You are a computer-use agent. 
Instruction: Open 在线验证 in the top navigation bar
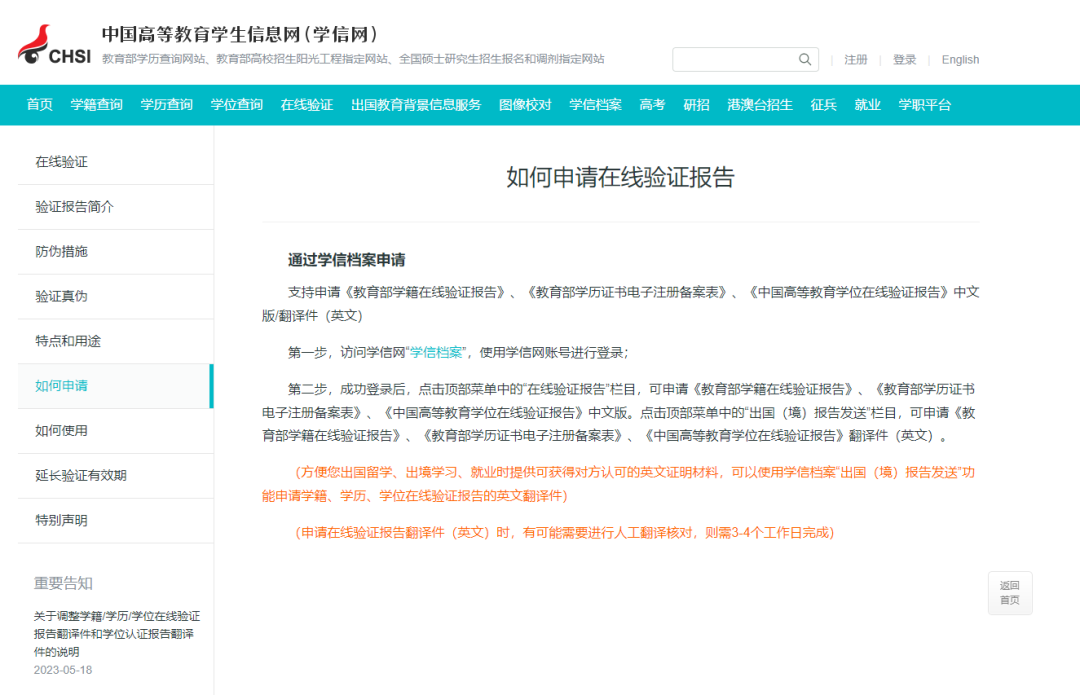click(x=307, y=105)
